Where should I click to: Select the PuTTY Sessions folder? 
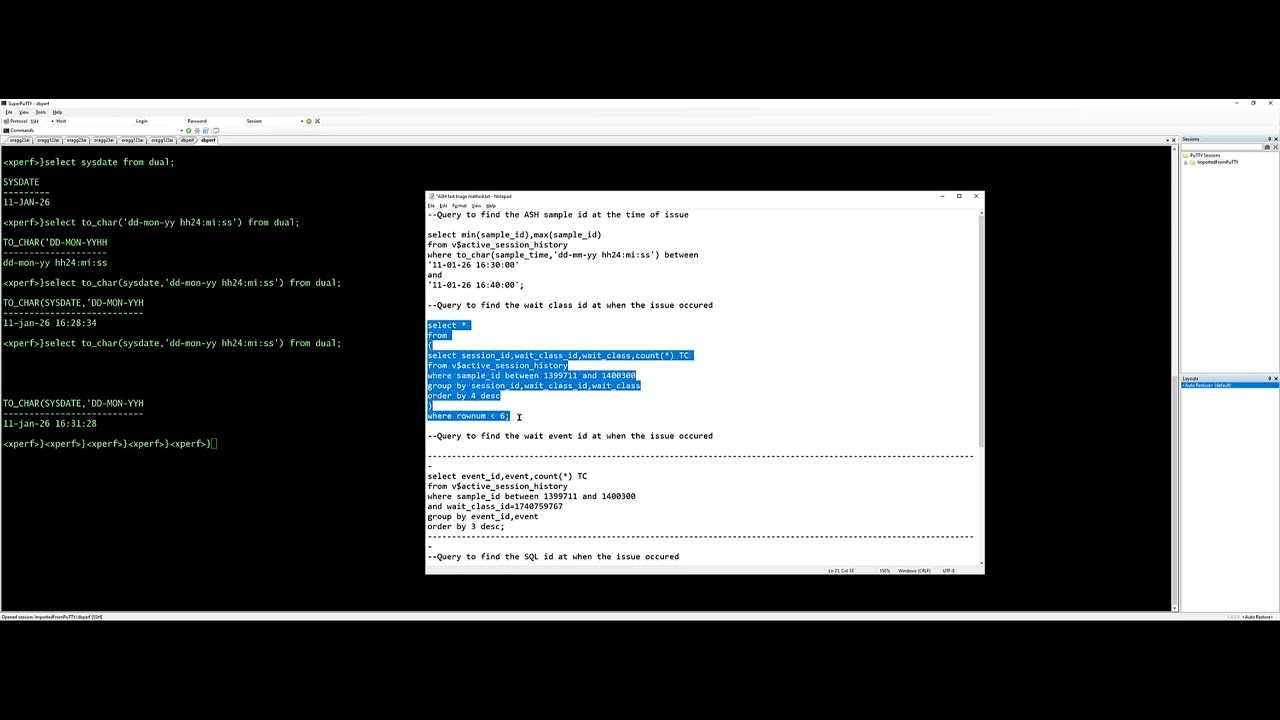(1205, 155)
